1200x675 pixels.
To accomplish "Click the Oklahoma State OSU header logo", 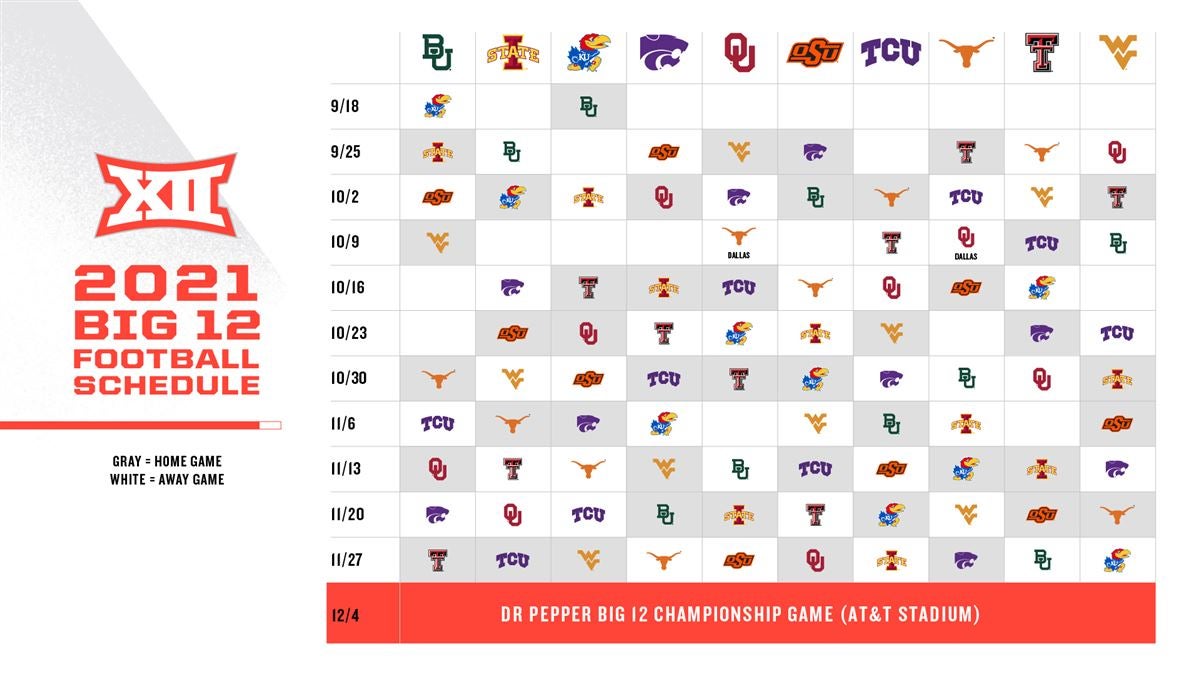I will click(815, 52).
